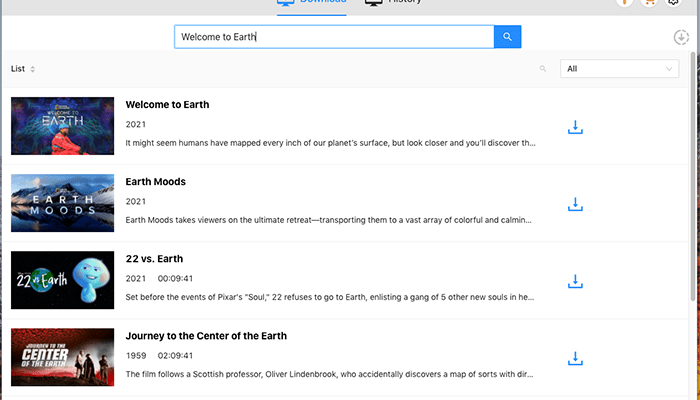Switch to the Download tab
This screenshot has width=700, height=400.
312,3
